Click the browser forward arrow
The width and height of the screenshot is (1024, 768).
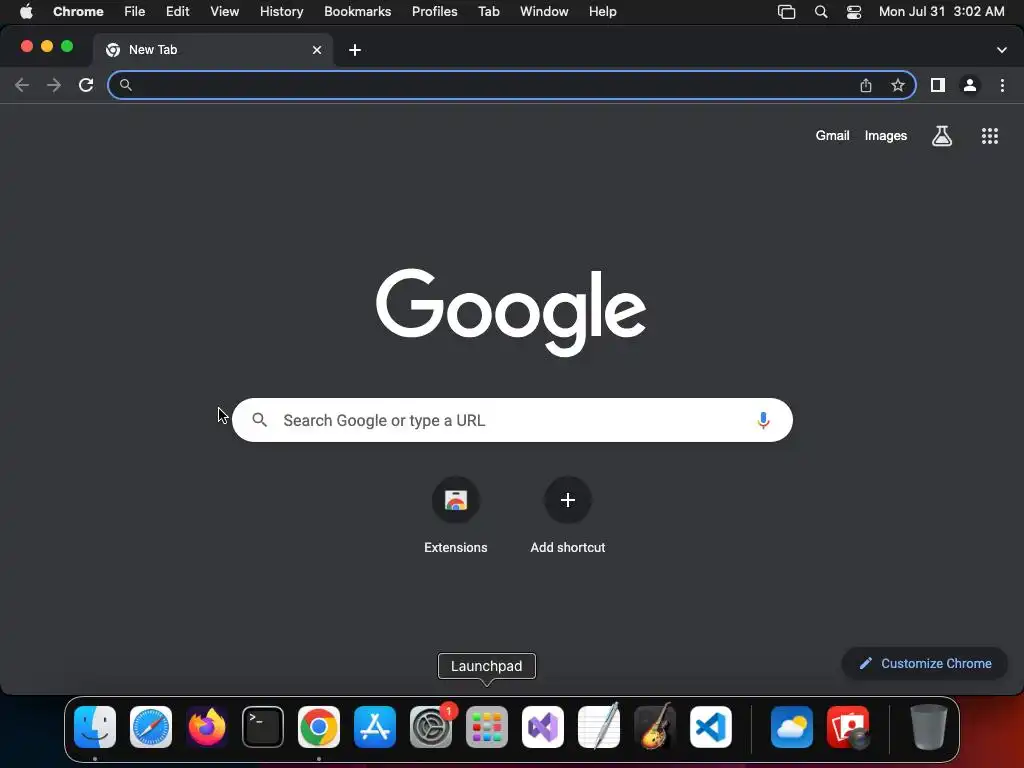coord(54,85)
